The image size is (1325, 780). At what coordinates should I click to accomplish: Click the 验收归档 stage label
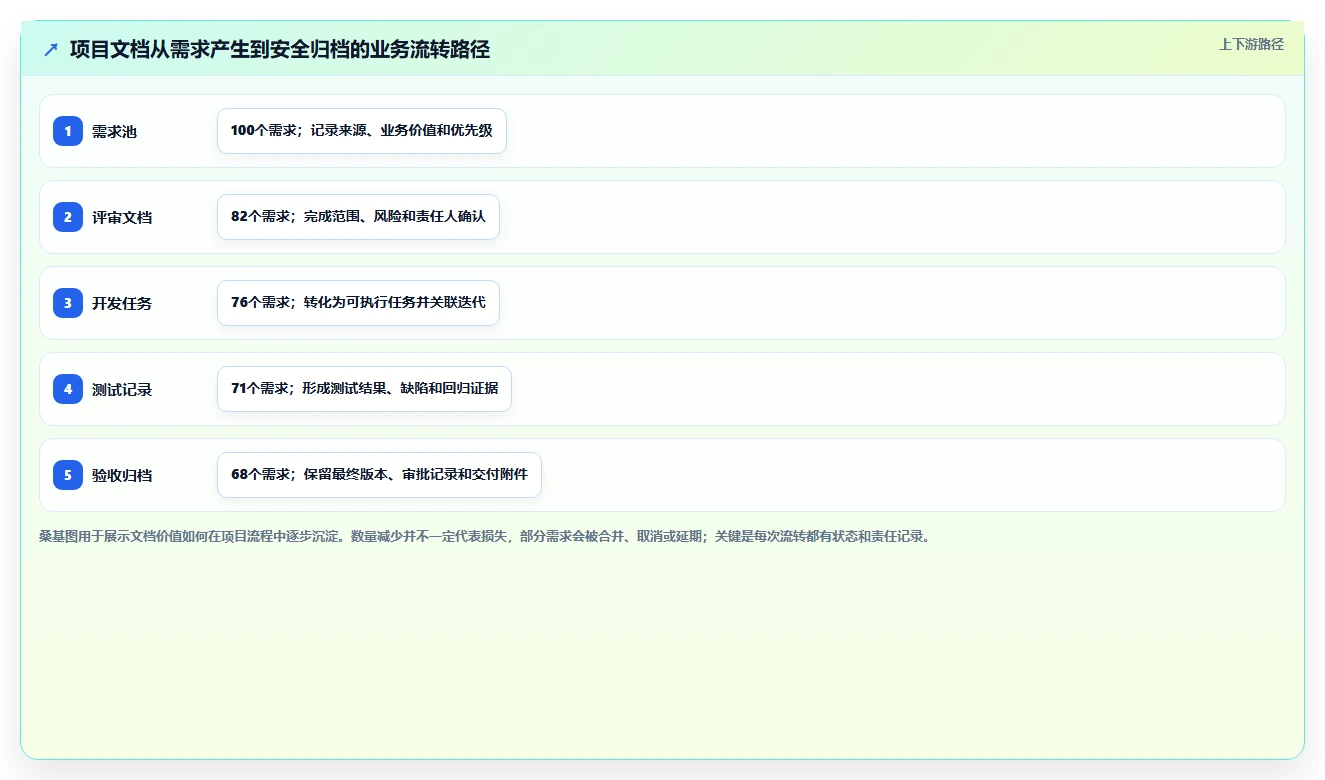[122, 475]
